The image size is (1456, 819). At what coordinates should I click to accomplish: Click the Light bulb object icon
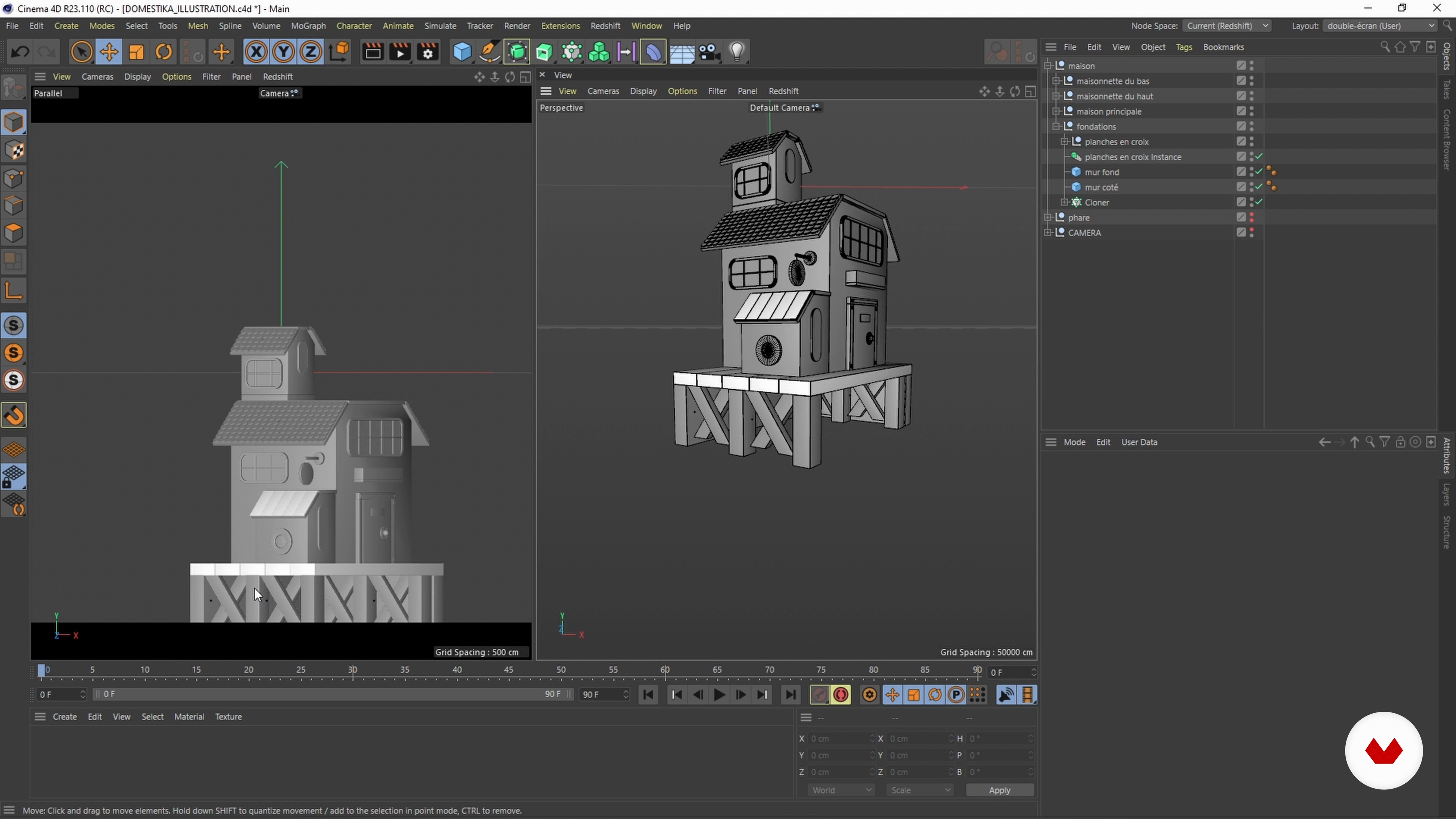point(736,52)
